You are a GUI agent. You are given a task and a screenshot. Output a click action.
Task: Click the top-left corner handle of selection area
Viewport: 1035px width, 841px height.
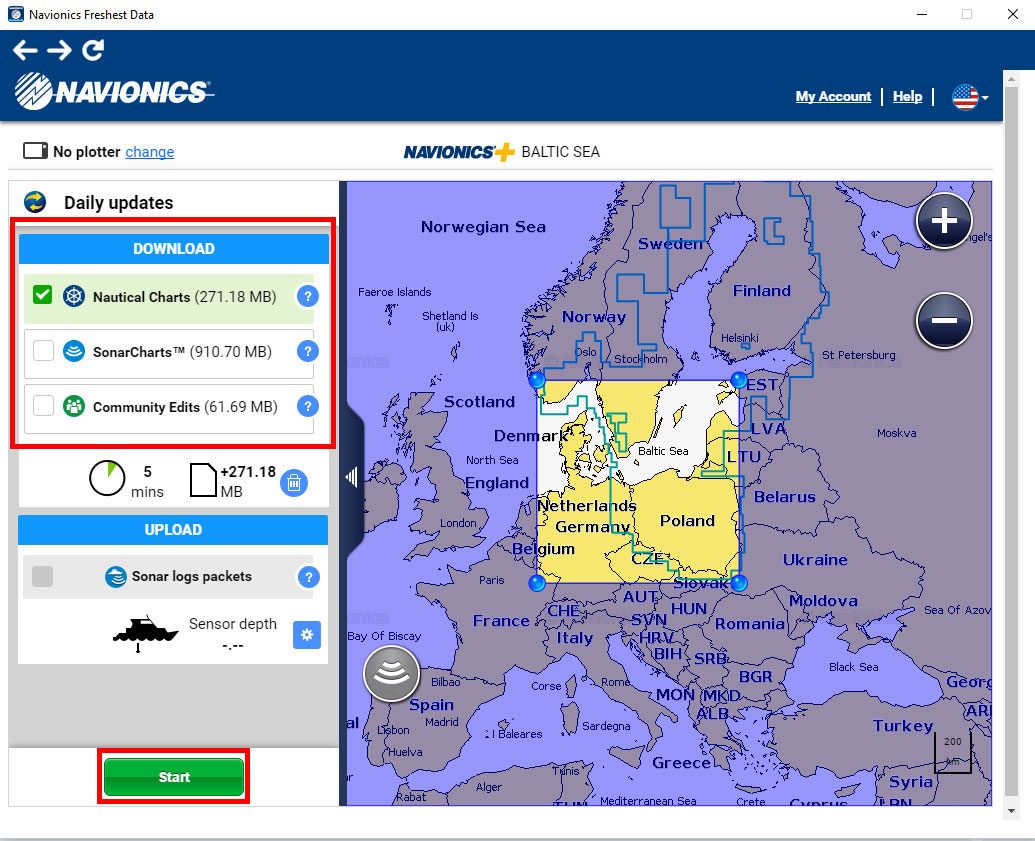(537, 380)
